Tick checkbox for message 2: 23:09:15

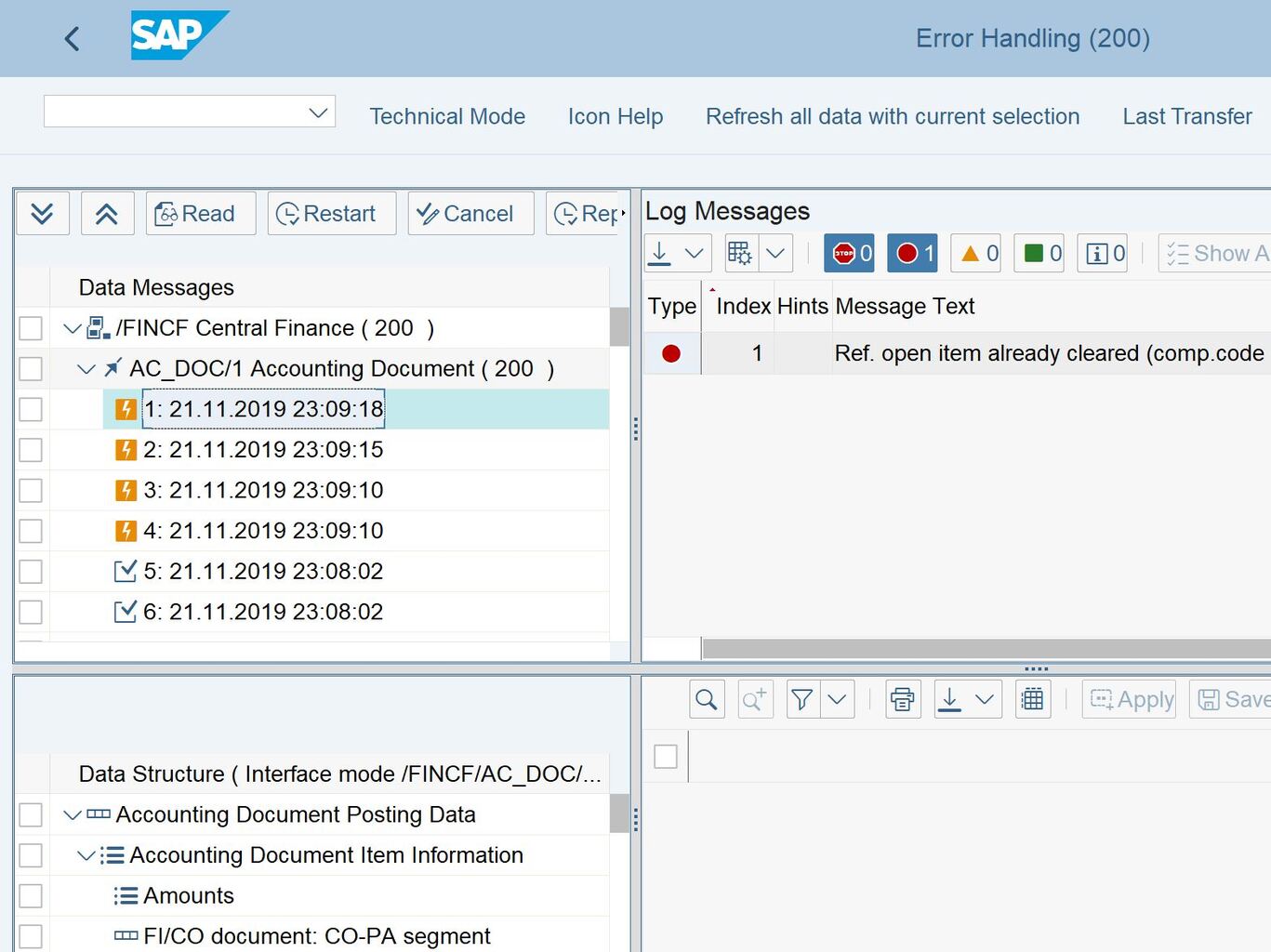tap(31, 450)
